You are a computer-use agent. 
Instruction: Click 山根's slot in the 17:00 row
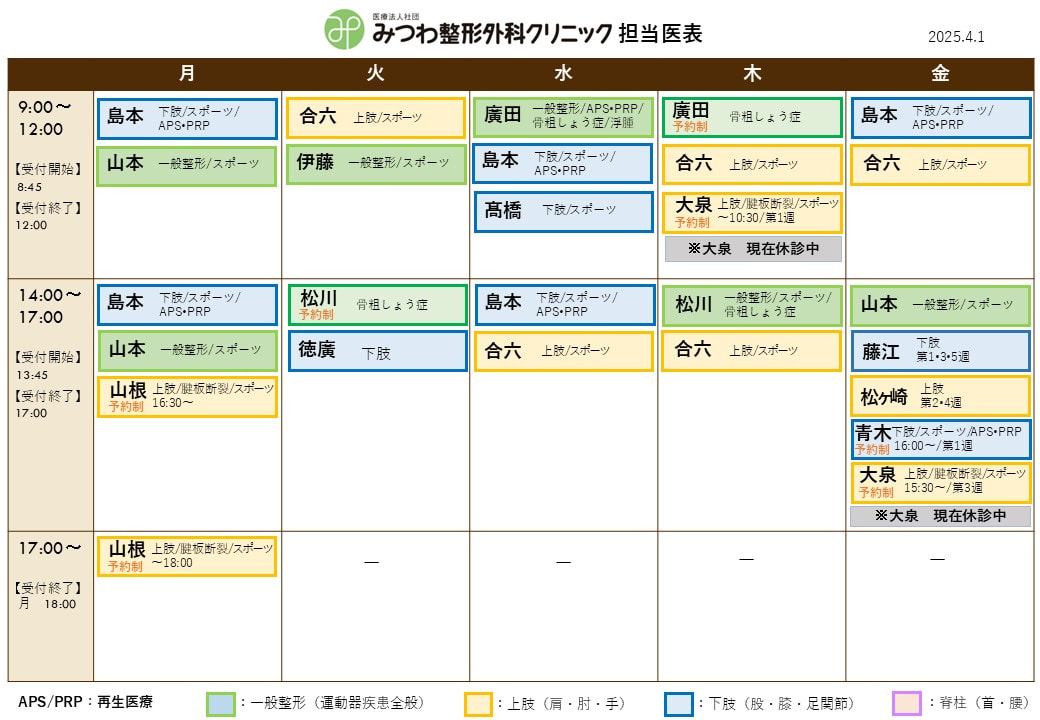pos(187,556)
